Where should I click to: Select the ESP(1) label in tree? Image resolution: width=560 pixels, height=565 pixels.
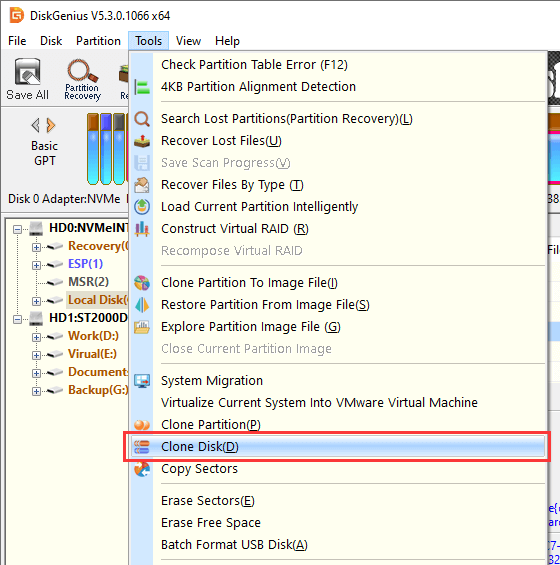(x=85, y=264)
